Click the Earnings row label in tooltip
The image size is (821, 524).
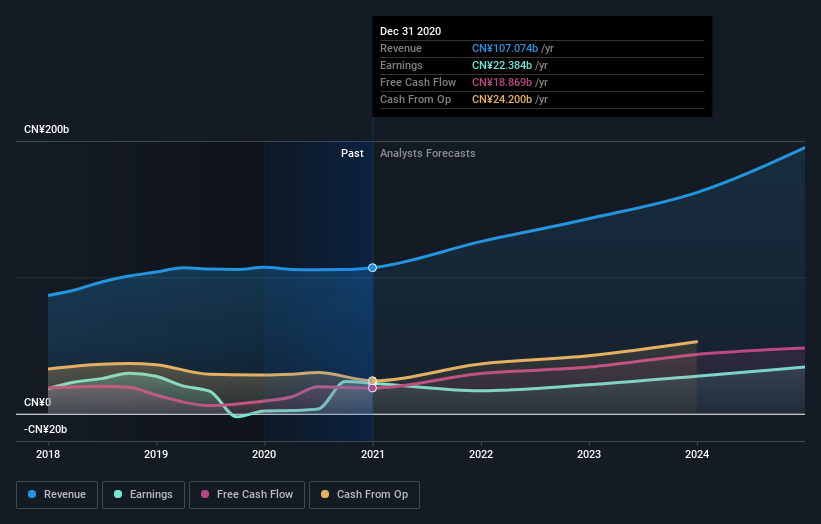coord(401,65)
